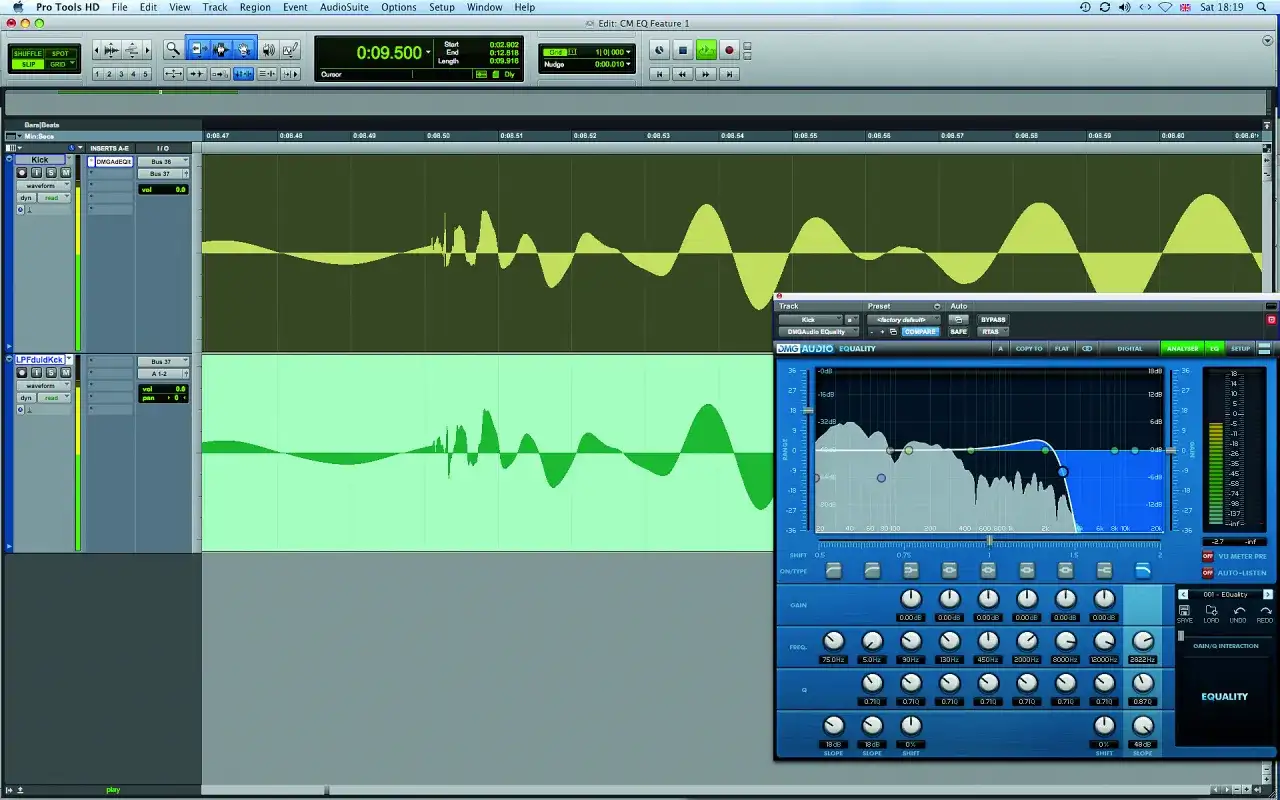
Task: Click the Compare button on plugin header
Action: 920,332
